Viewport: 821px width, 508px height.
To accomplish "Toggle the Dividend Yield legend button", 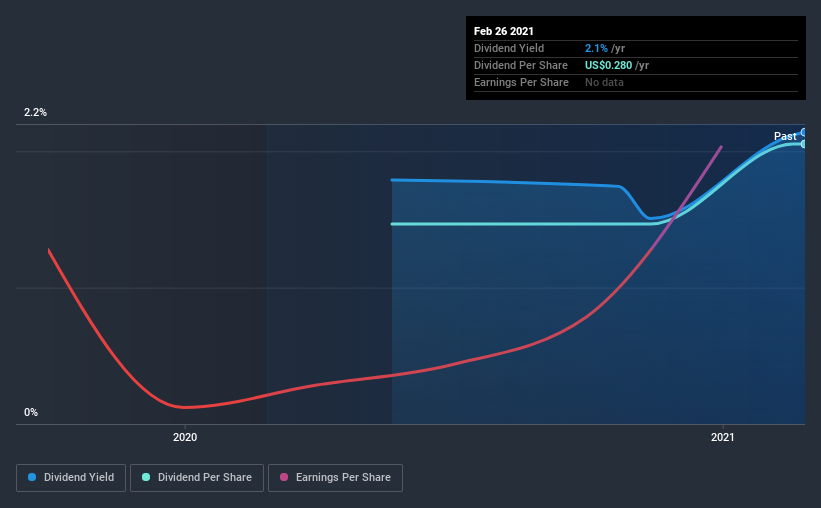I will click(x=71, y=478).
